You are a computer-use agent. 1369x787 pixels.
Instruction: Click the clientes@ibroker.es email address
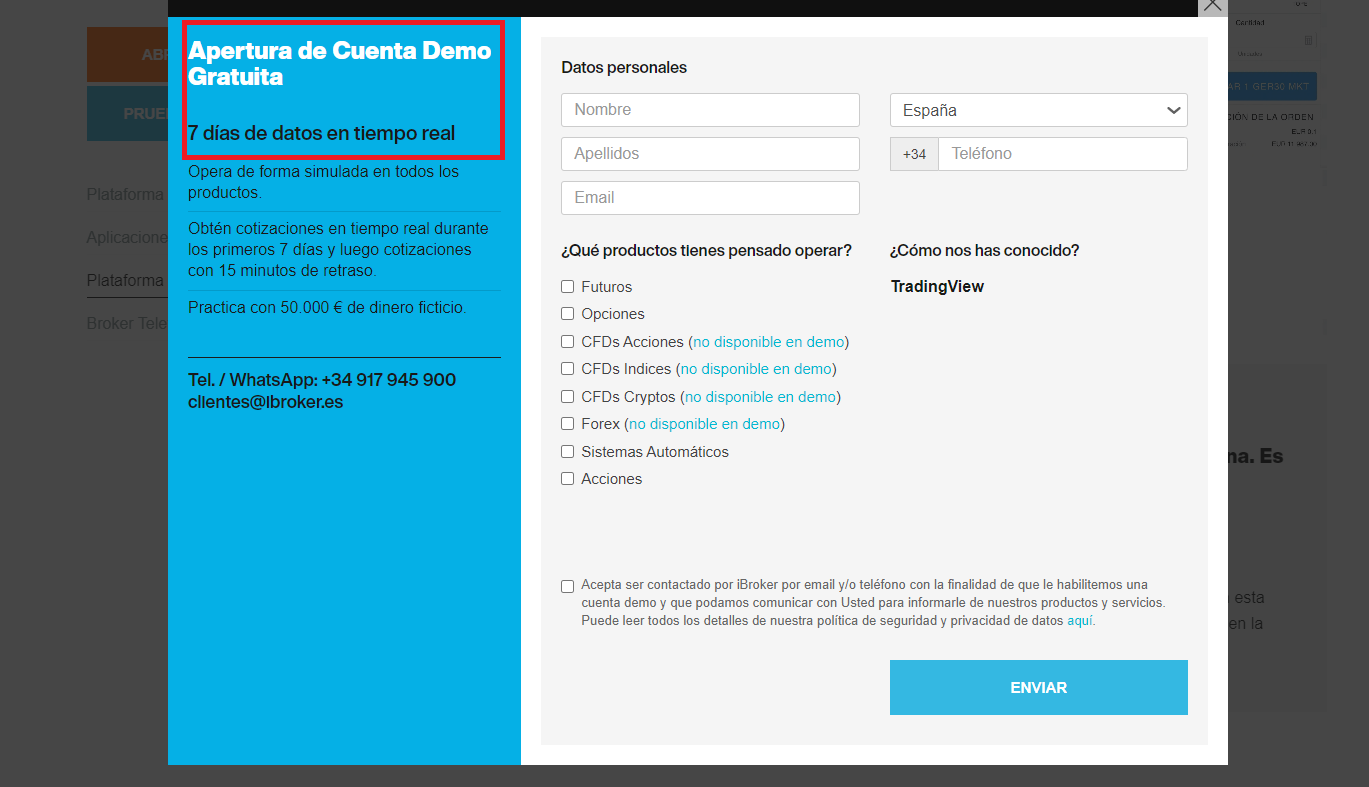[265, 403]
